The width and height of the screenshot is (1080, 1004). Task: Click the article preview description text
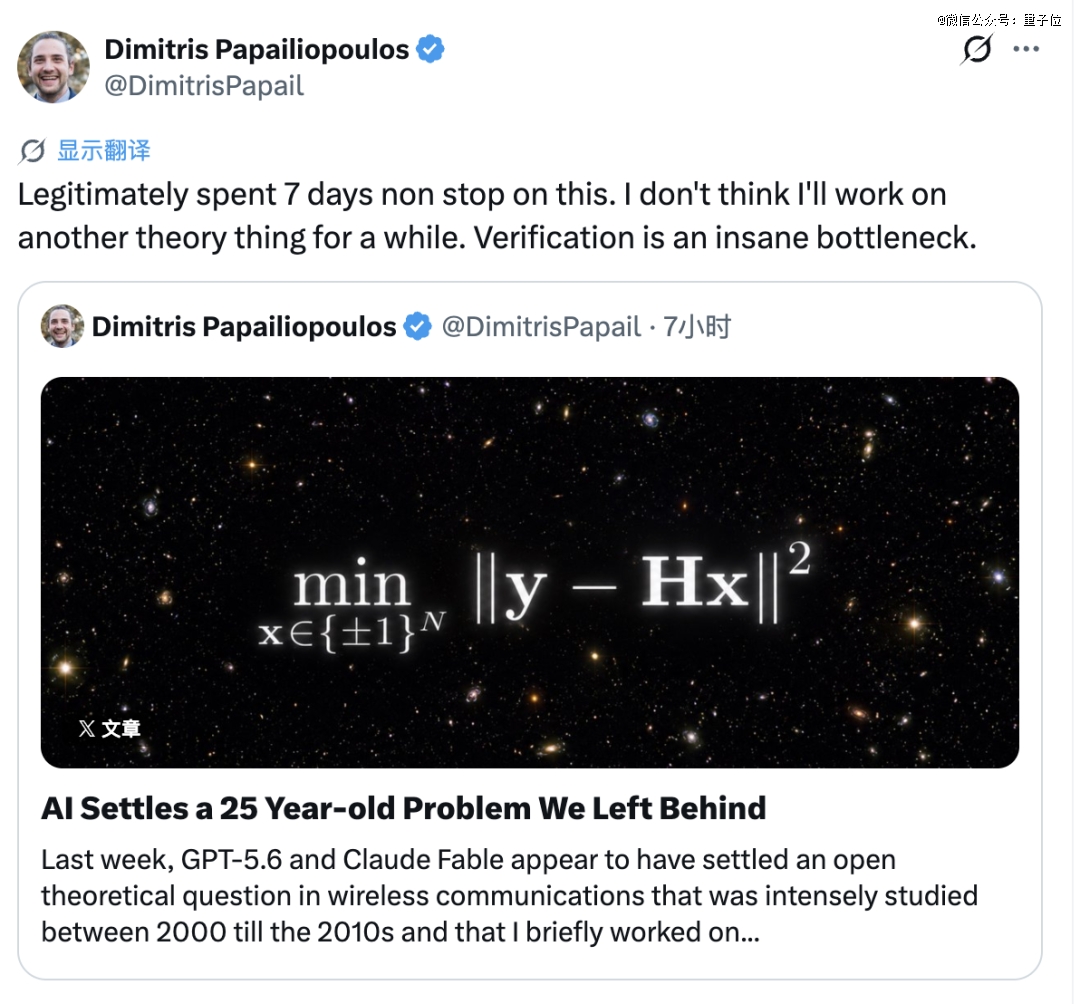[x=509, y=896]
